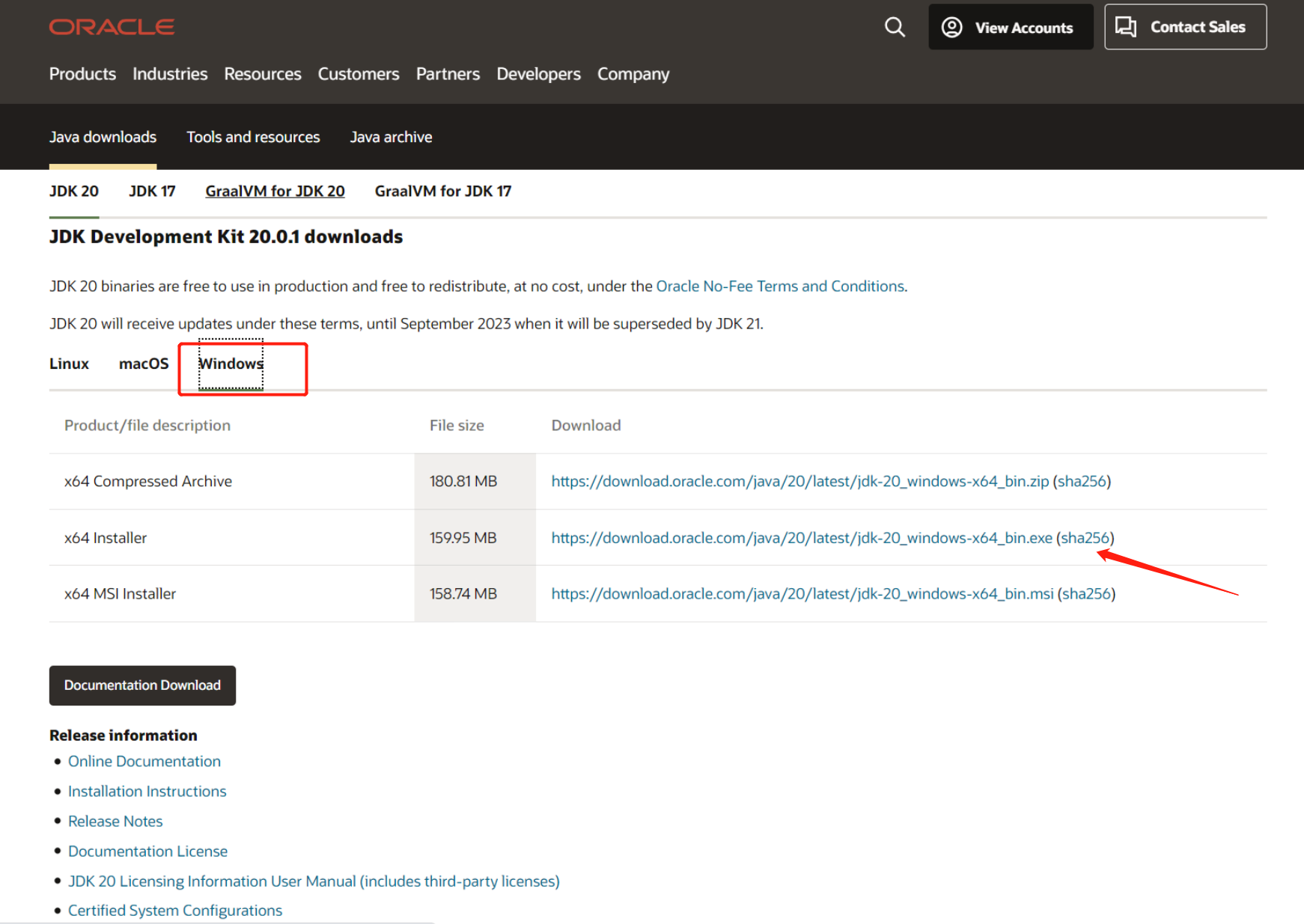This screenshot has width=1304, height=924.
Task: Open the Partners menu
Action: pos(448,74)
